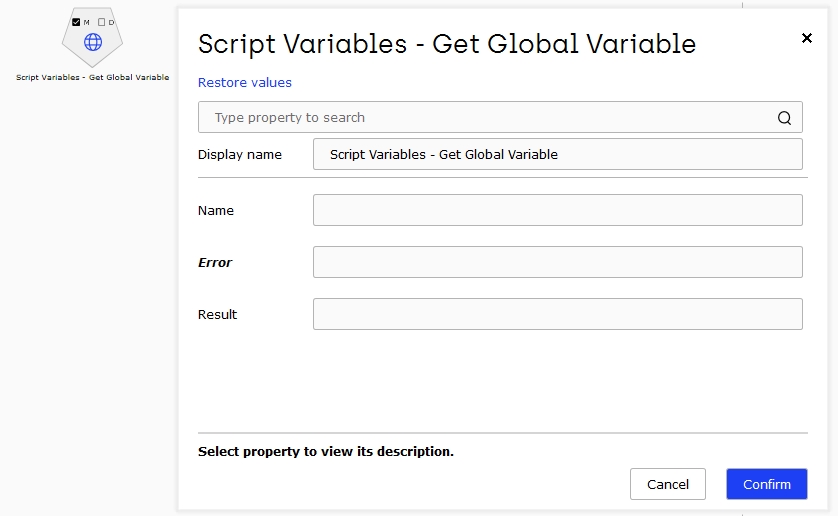Click the Cancel button
Image resolution: width=838 pixels, height=516 pixels.
(668, 484)
